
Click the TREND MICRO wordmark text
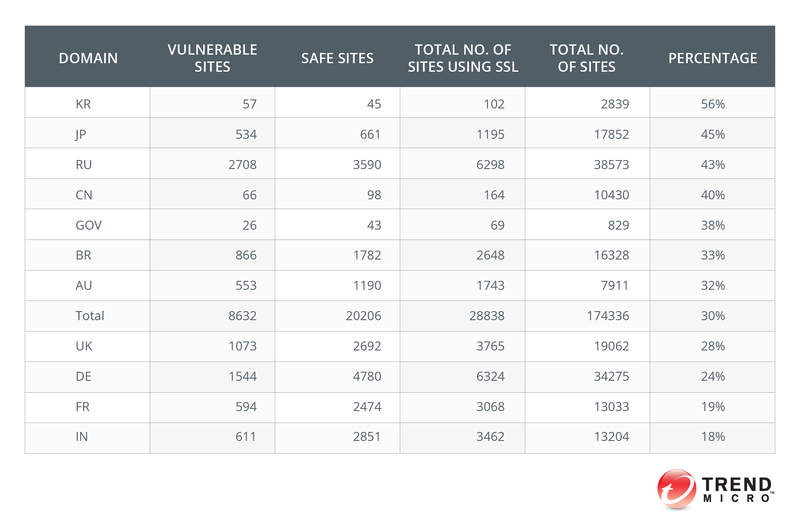click(x=738, y=490)
